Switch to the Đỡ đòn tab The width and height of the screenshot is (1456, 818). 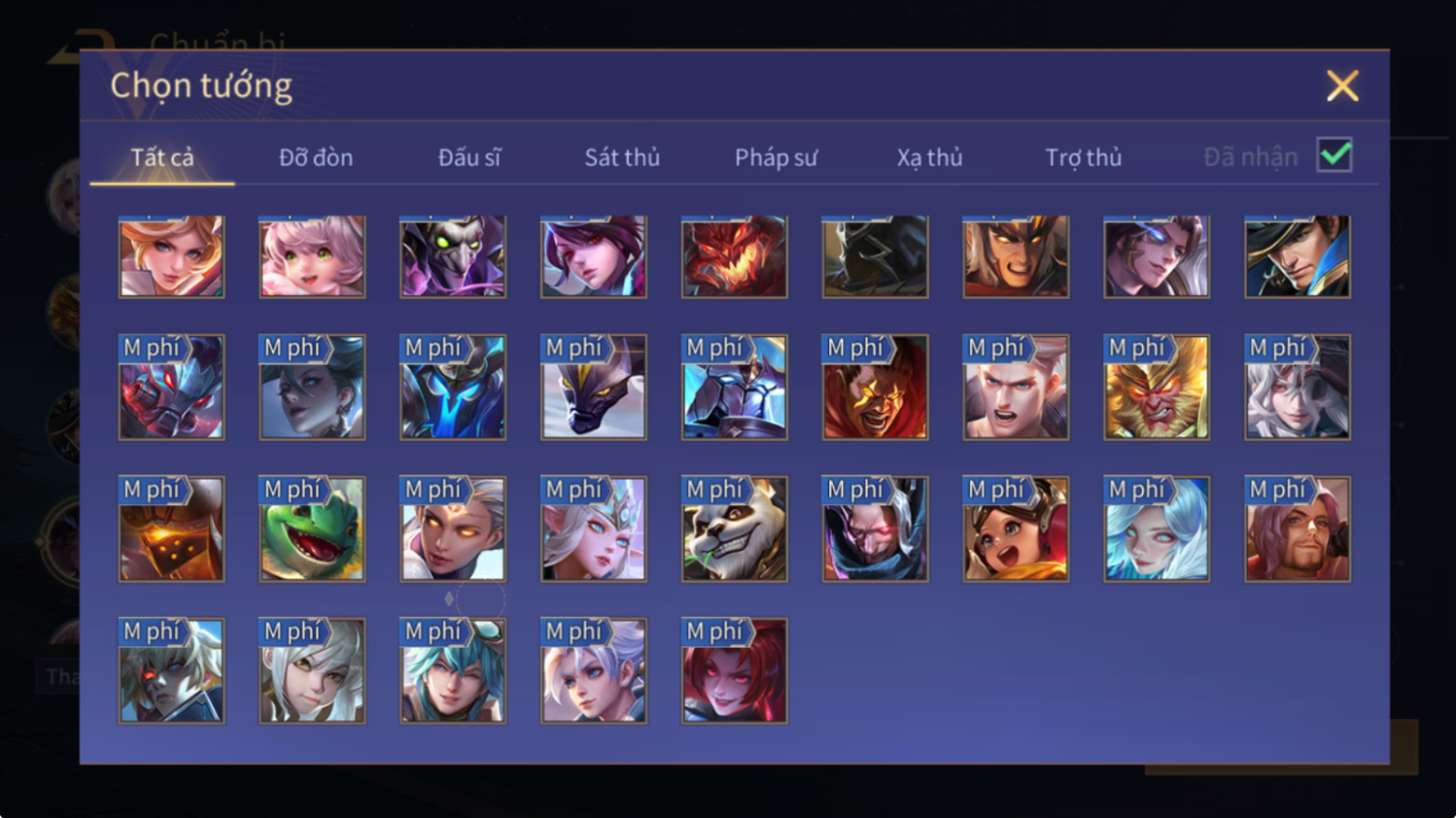[316, 157]
